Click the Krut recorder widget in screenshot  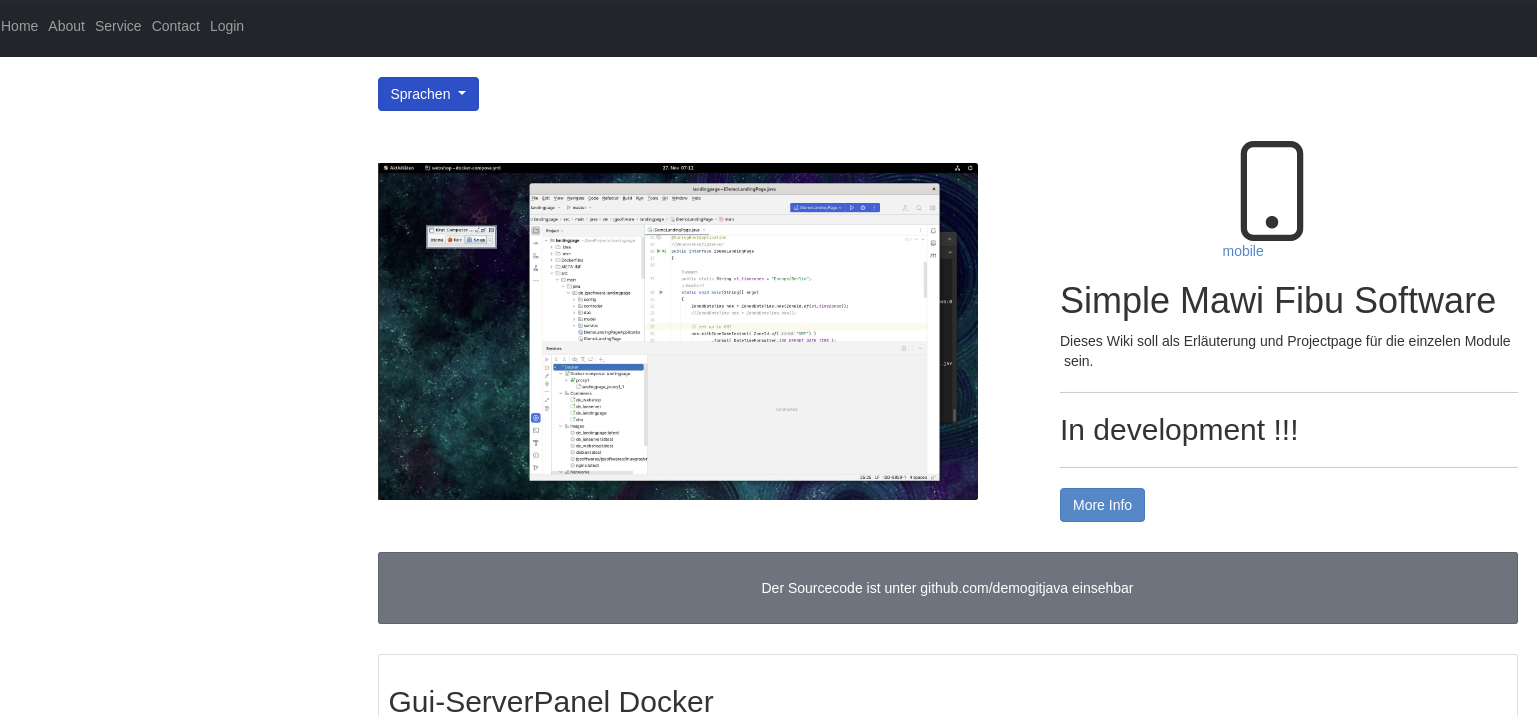click(461, 236)
